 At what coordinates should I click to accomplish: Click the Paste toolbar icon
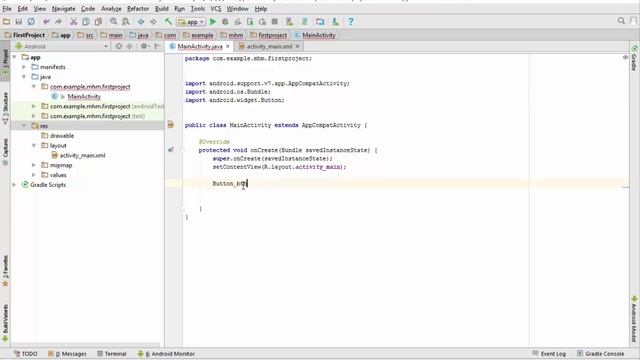(x=98, y=22)
